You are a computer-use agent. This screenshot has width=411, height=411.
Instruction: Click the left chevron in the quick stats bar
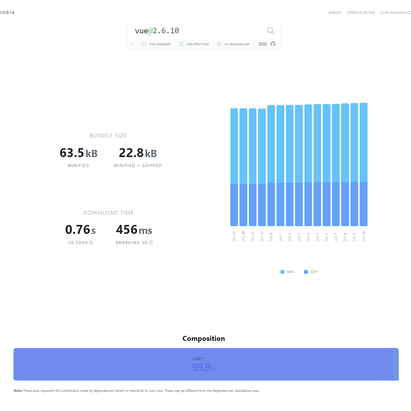point(132,44)
